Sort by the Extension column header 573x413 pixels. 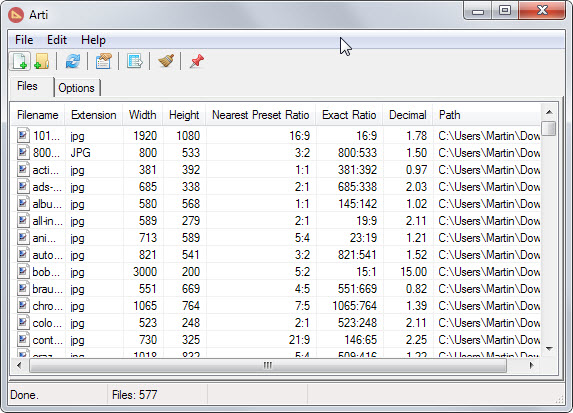pos(94,115)
